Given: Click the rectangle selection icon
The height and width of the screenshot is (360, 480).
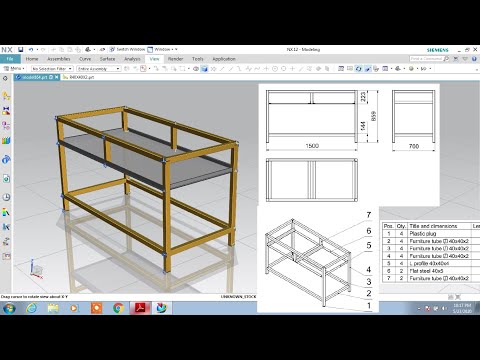Looking at the screenshot, I should (182, 69).
